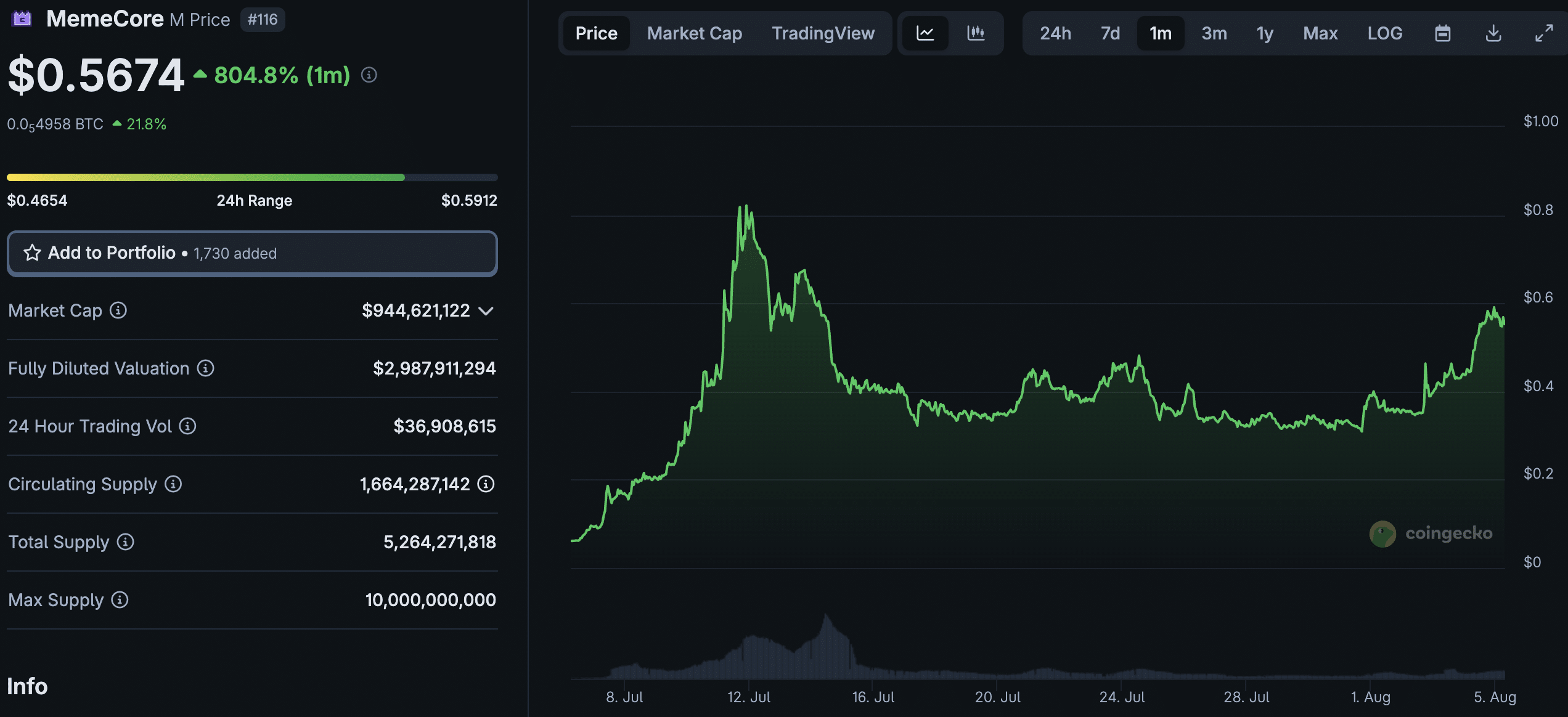This screenshot has width=1568, height=717.
Task: Click the 24h Range gradient bar
Action: click(x=251, y=177)
